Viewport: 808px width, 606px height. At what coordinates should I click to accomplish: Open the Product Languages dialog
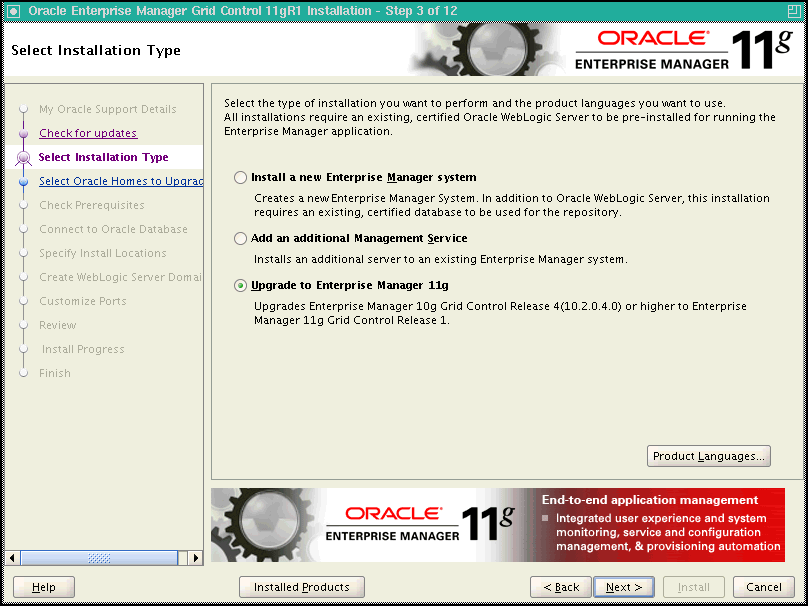(x=709, y=456)
